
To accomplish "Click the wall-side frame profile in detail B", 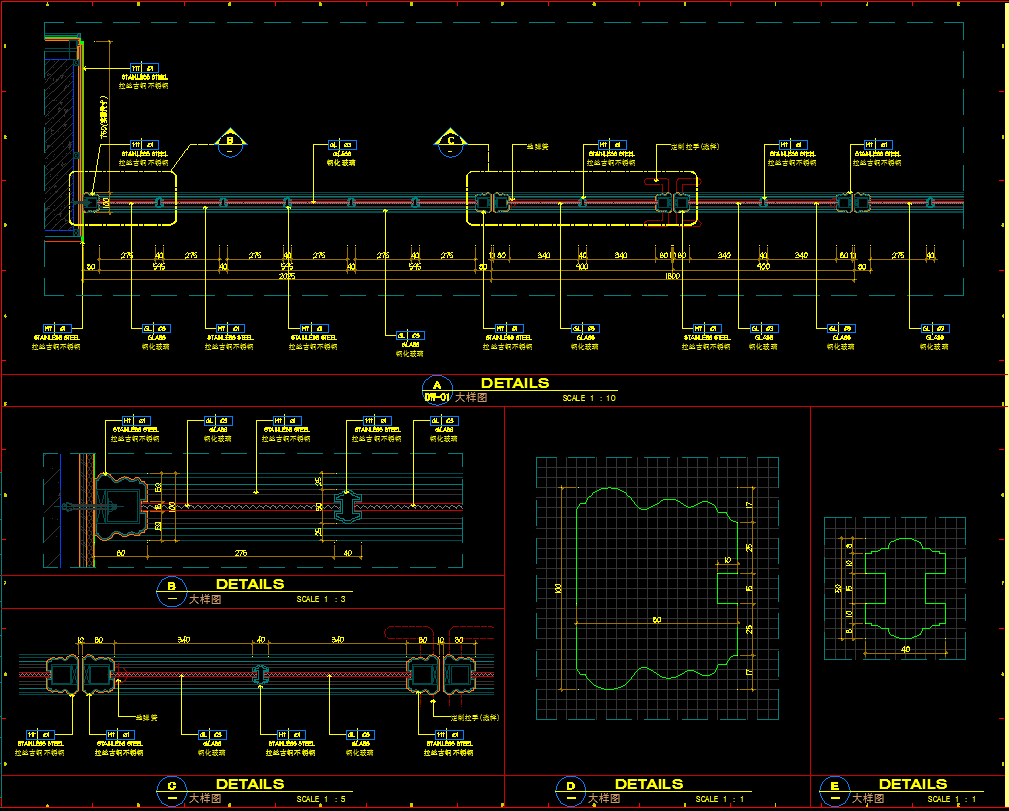I will coord(120,507).
